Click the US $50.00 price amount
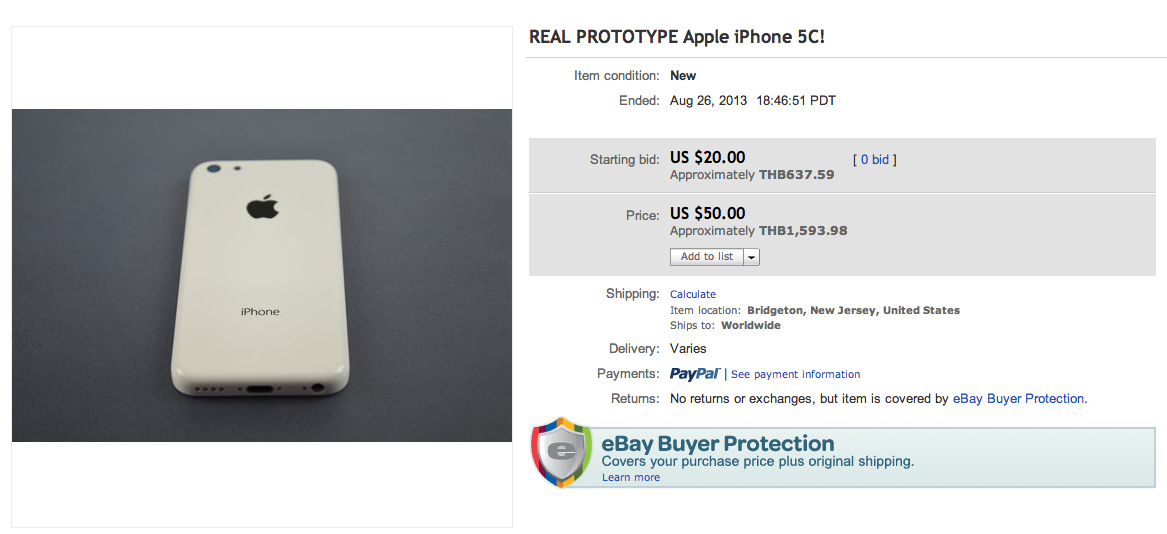1167x534 pixels. point(707,213)
